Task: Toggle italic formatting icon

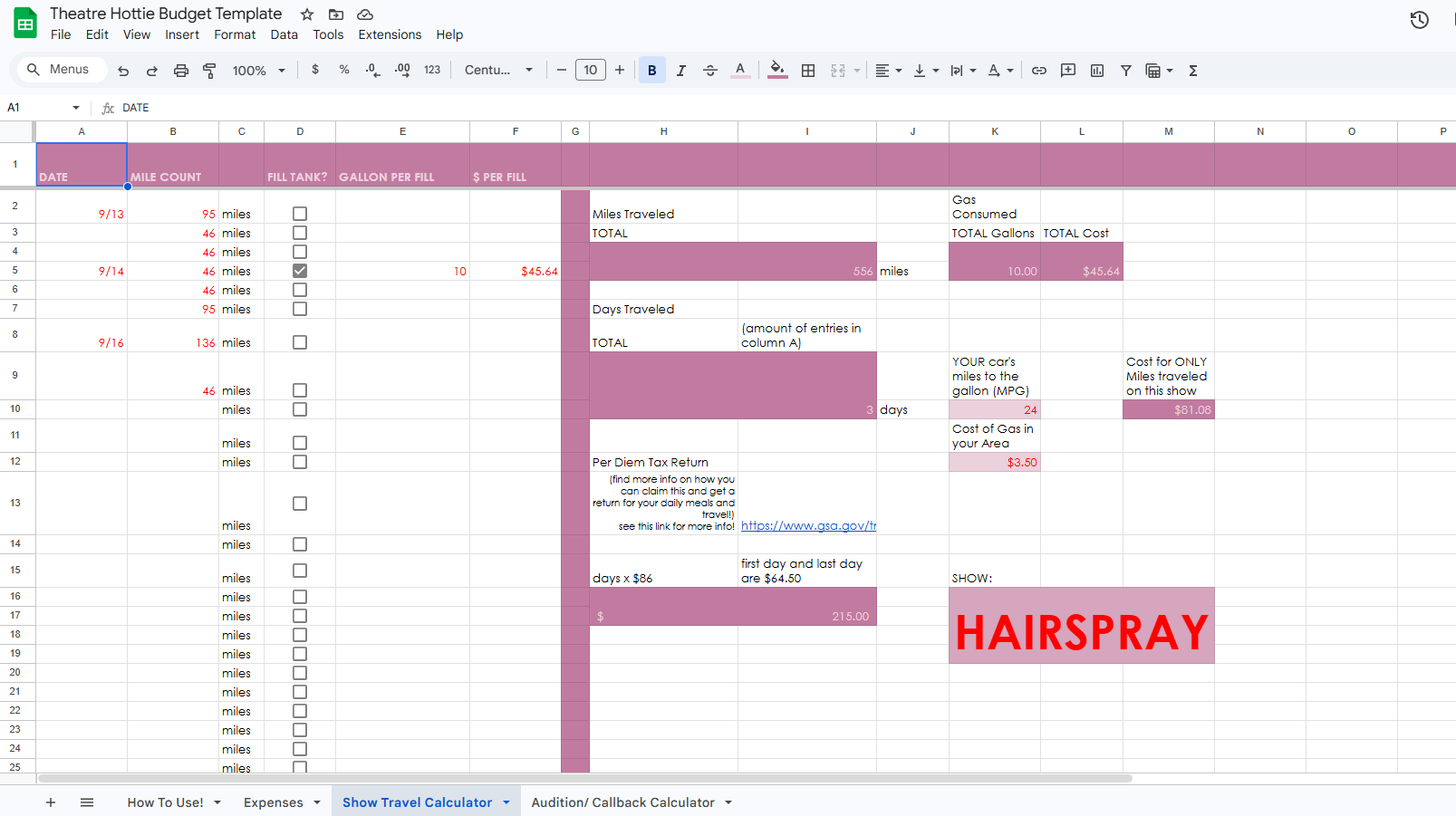Action: [x=681, y=71]
